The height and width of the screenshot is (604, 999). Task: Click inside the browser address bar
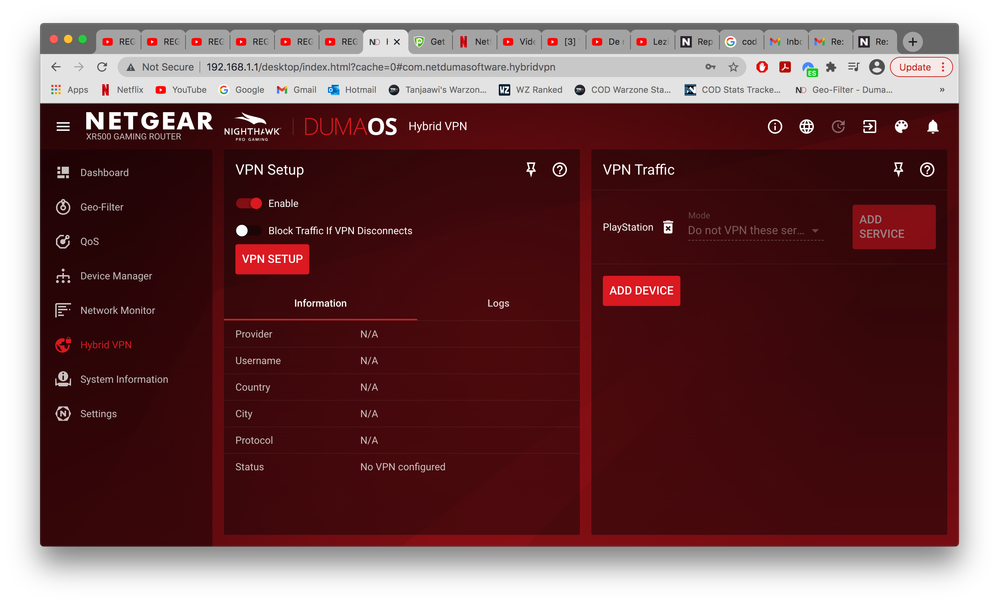400,66
